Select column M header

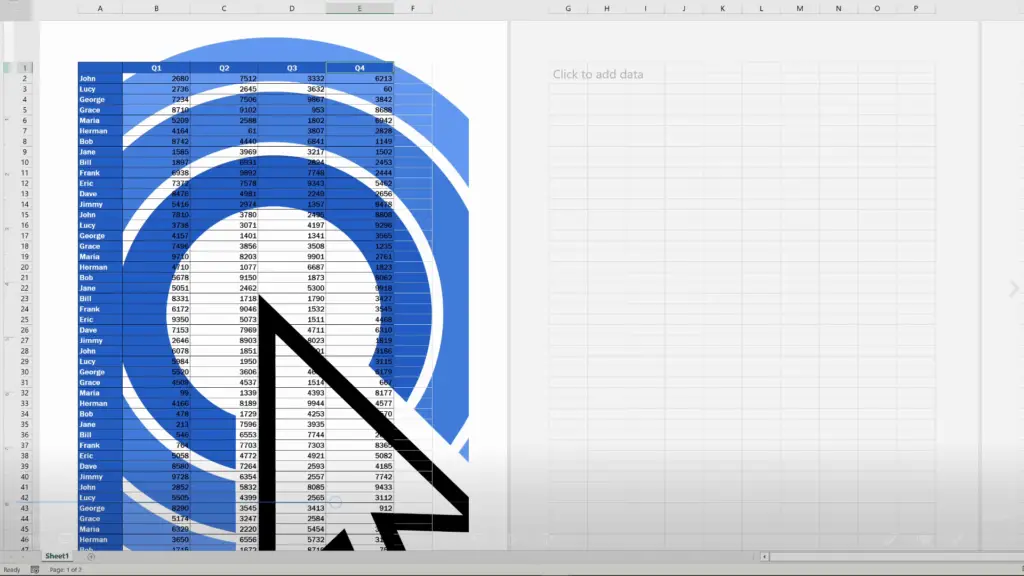pyautogui.click(x=799, y=8)
